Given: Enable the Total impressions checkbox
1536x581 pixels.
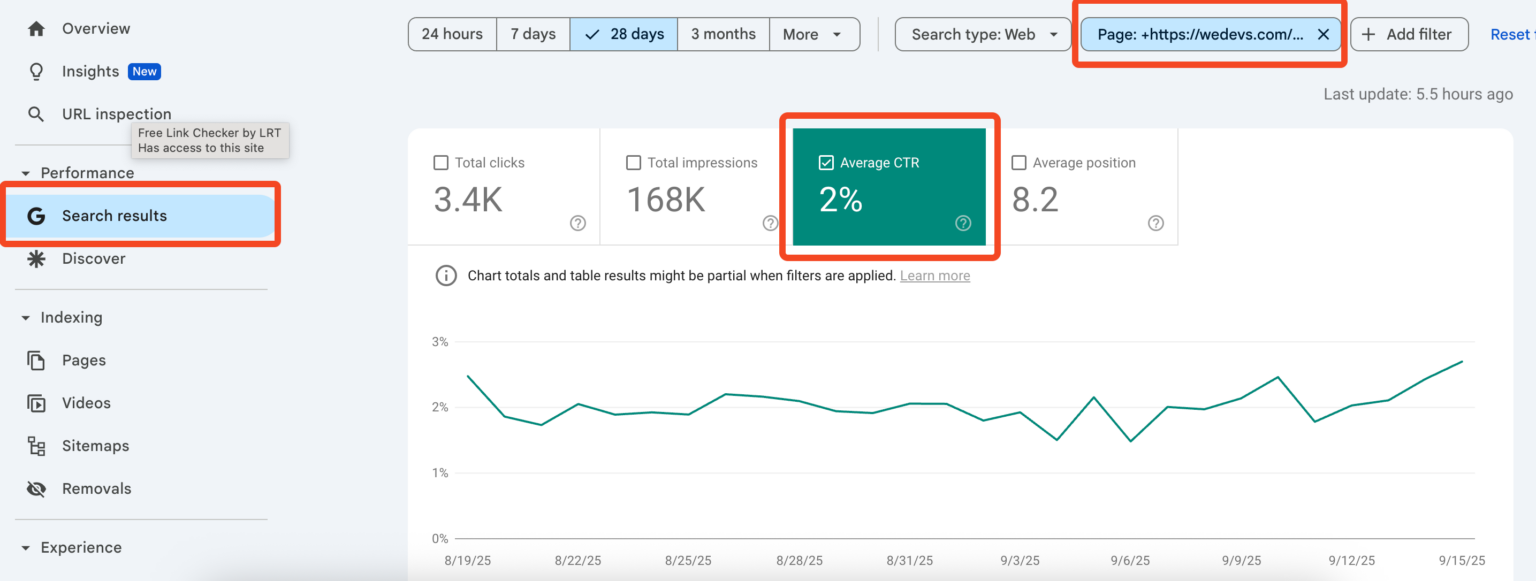Looking at the screenshot, I should [x=633, y=161].
